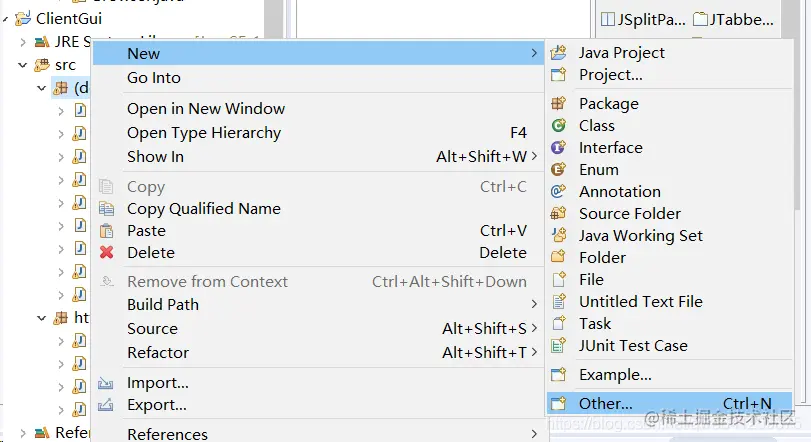Click the purple Interface icon

pyautogui.click(x=559, y=148)
